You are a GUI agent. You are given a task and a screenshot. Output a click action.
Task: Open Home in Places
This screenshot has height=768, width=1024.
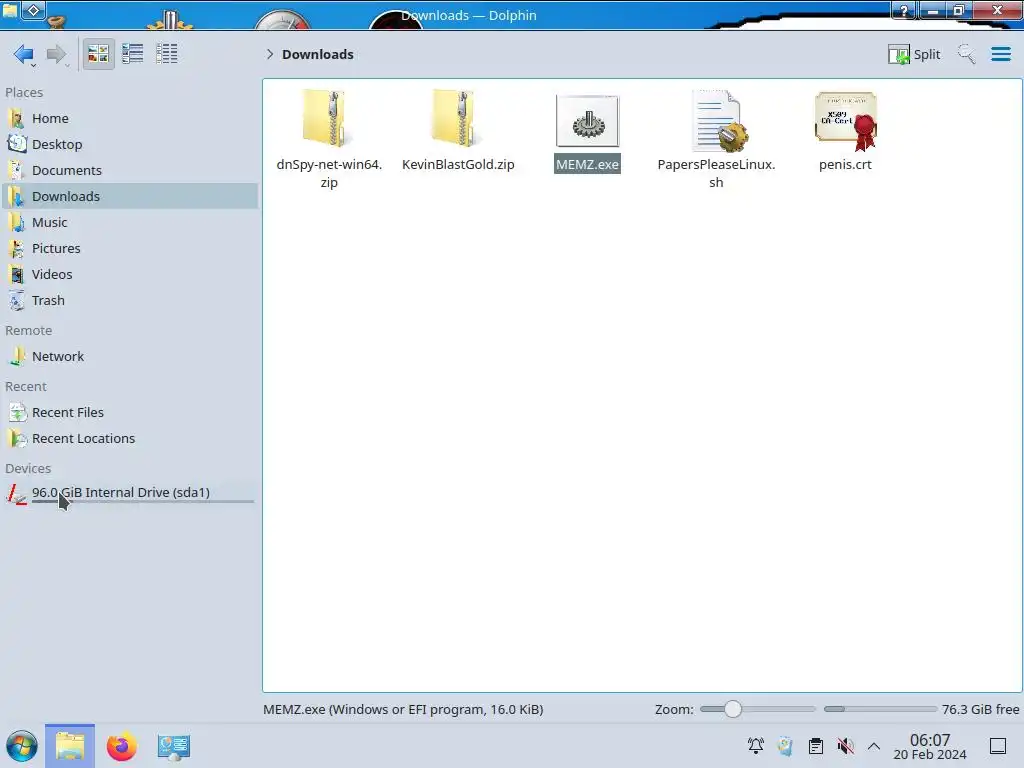pos(129,118)
